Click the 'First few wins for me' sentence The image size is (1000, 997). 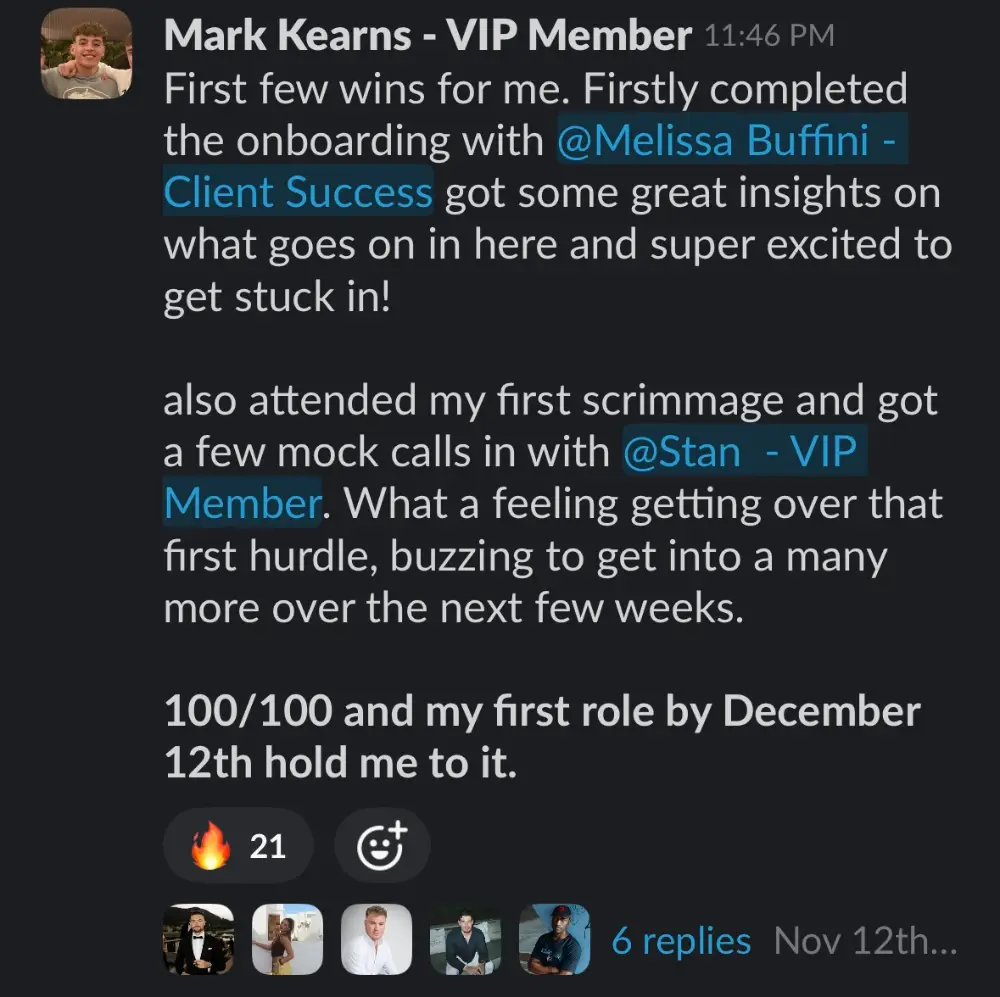pos(368,89)
